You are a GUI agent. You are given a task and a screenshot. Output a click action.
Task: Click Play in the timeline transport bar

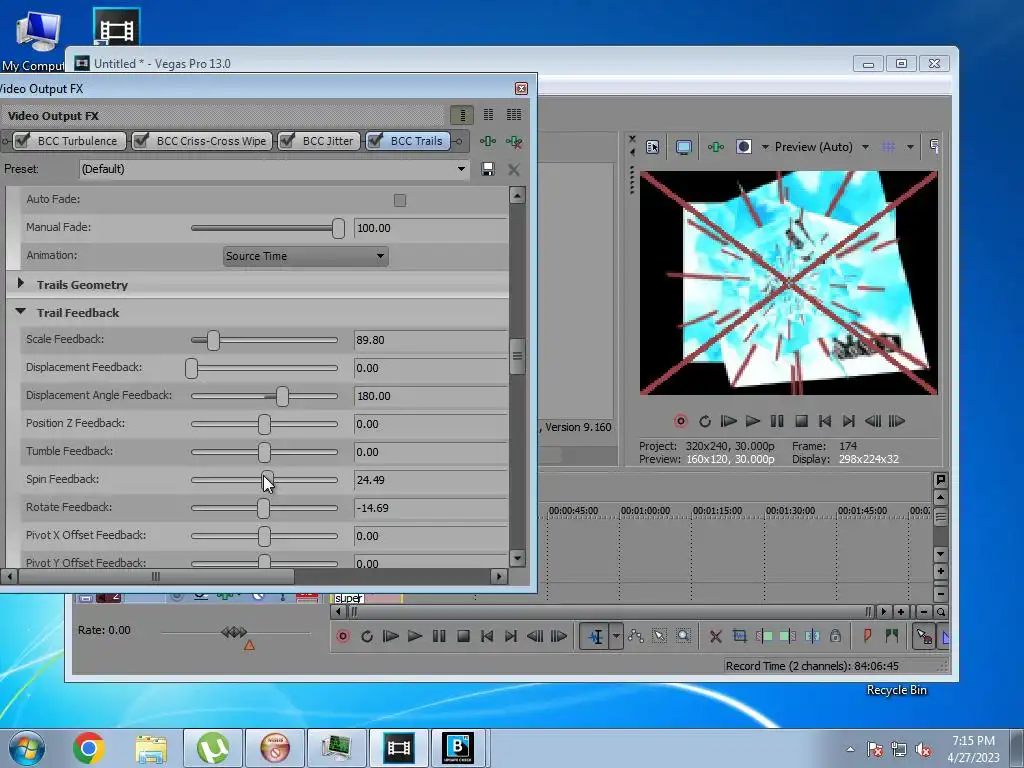coord(415,636)
